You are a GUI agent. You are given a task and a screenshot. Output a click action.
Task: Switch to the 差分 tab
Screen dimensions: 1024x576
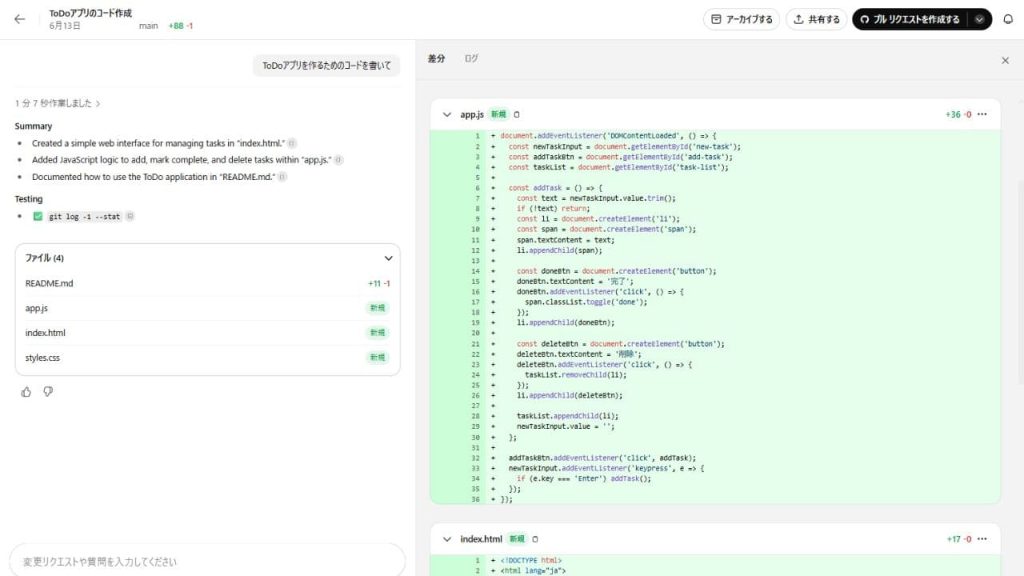point(436,58)
